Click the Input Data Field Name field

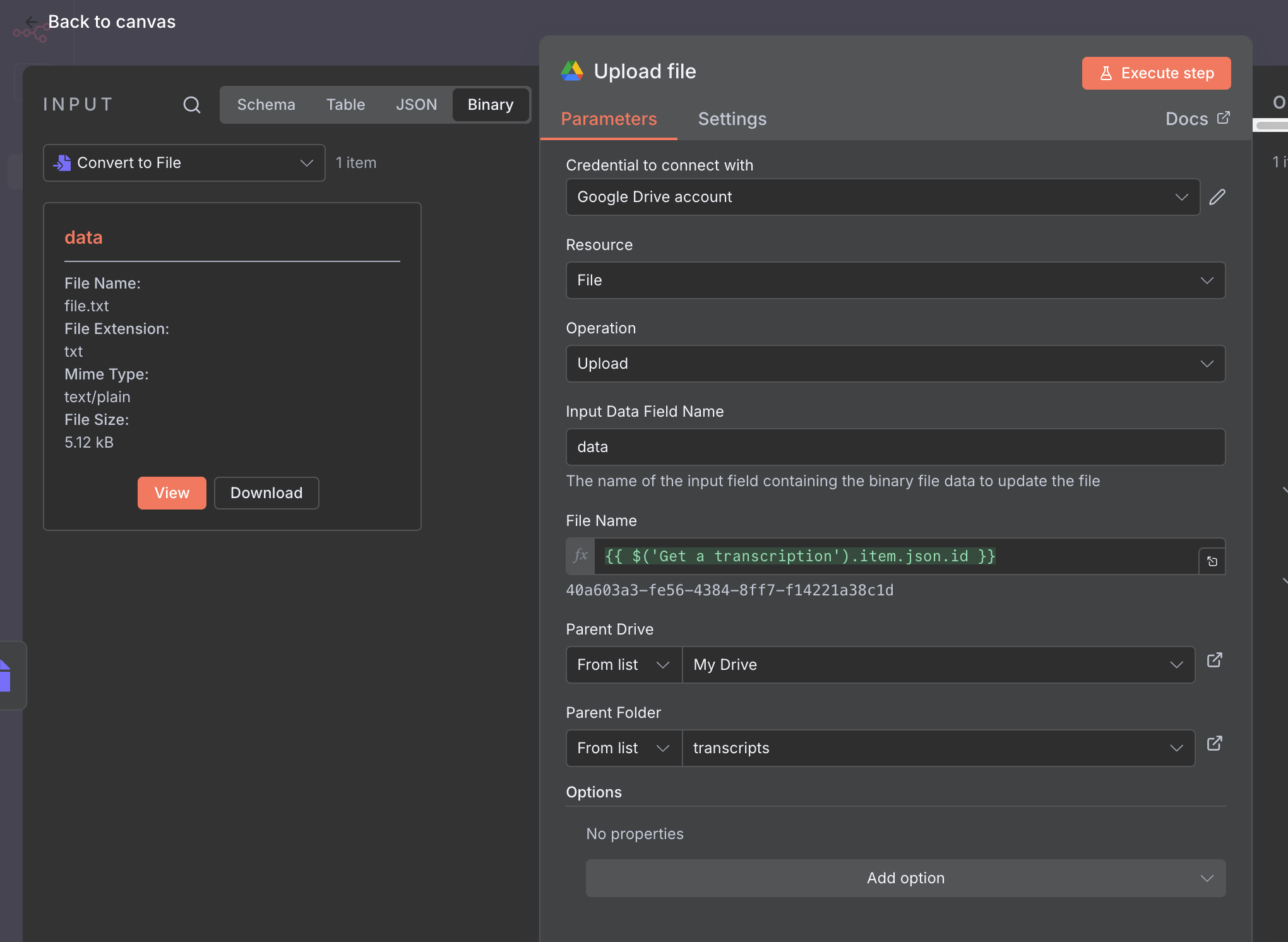(x=895, y=447)
